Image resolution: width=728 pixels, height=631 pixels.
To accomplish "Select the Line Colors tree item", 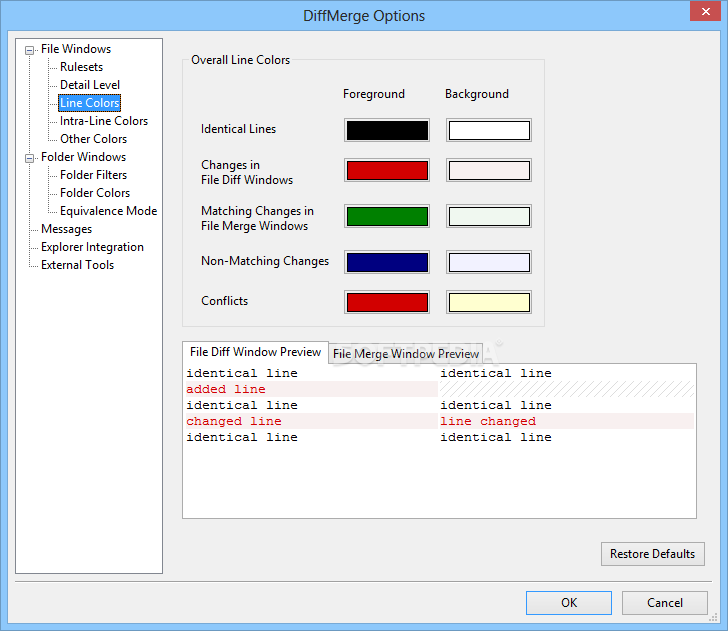I will tap(90, 103).
